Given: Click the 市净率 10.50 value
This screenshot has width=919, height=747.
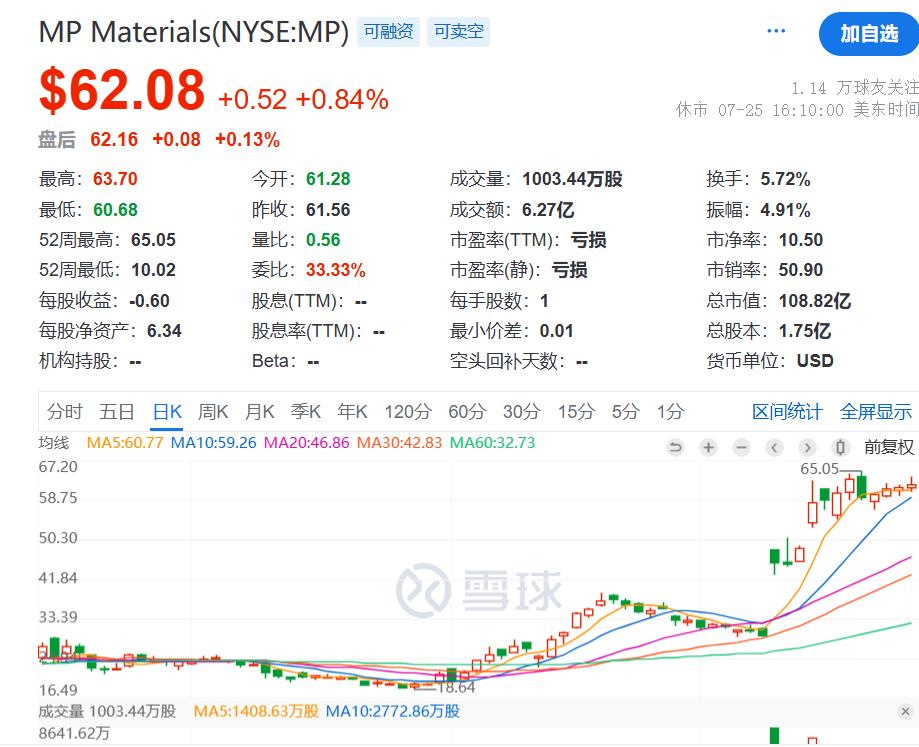Looking at the screenshot, I should pos(801,240).
